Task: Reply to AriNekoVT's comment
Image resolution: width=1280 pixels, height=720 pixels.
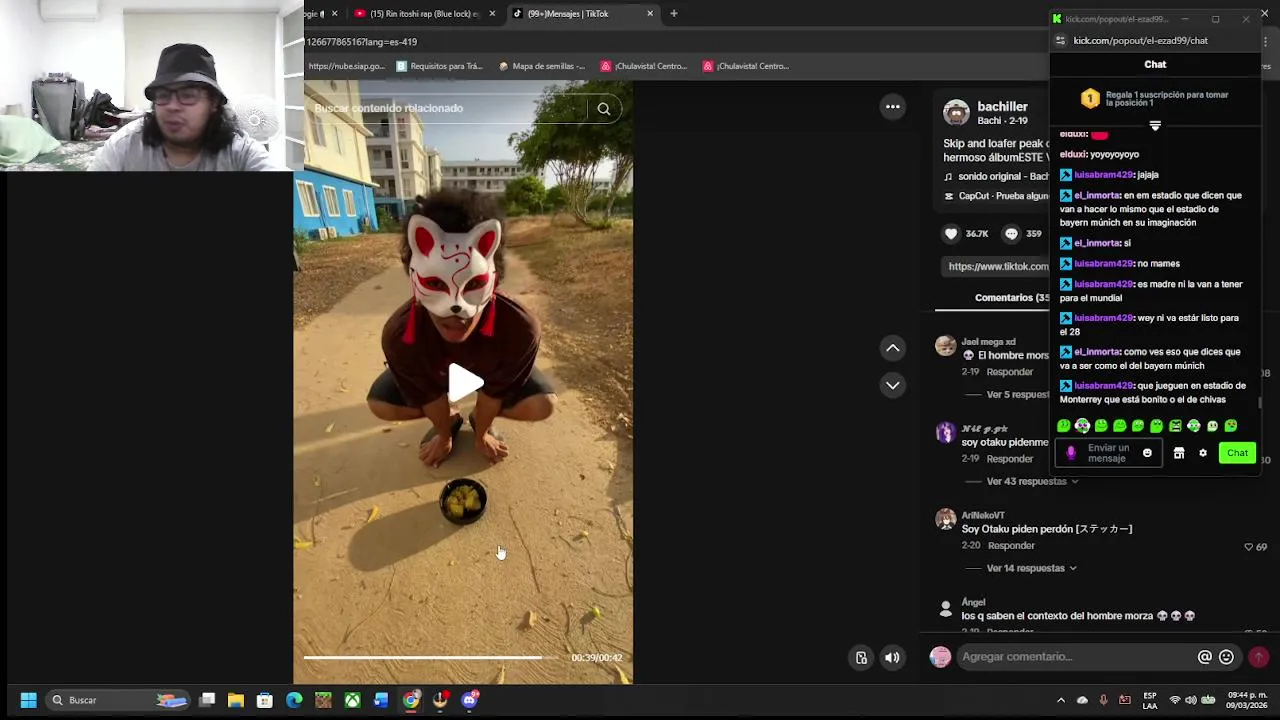Action: (x=1011, y=546)
